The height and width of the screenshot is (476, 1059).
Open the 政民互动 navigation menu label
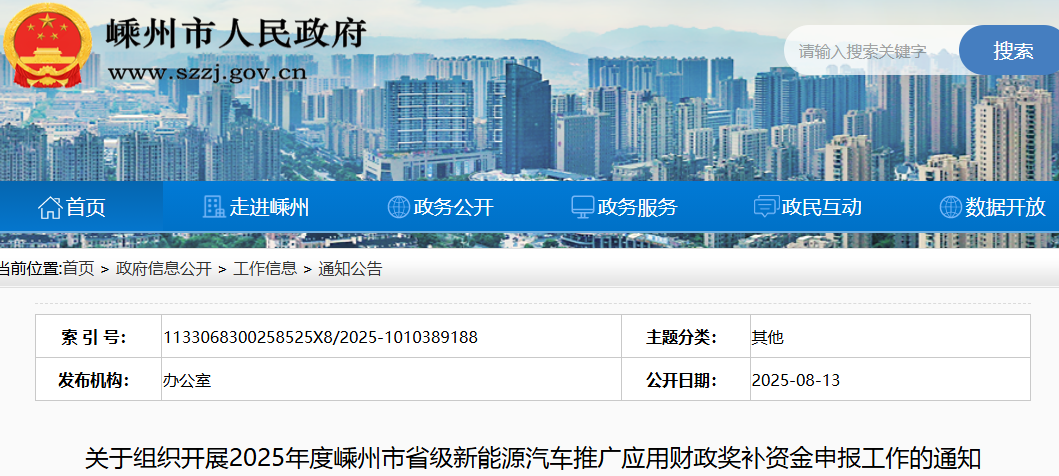pyautogui.click(x=821, y=207)
